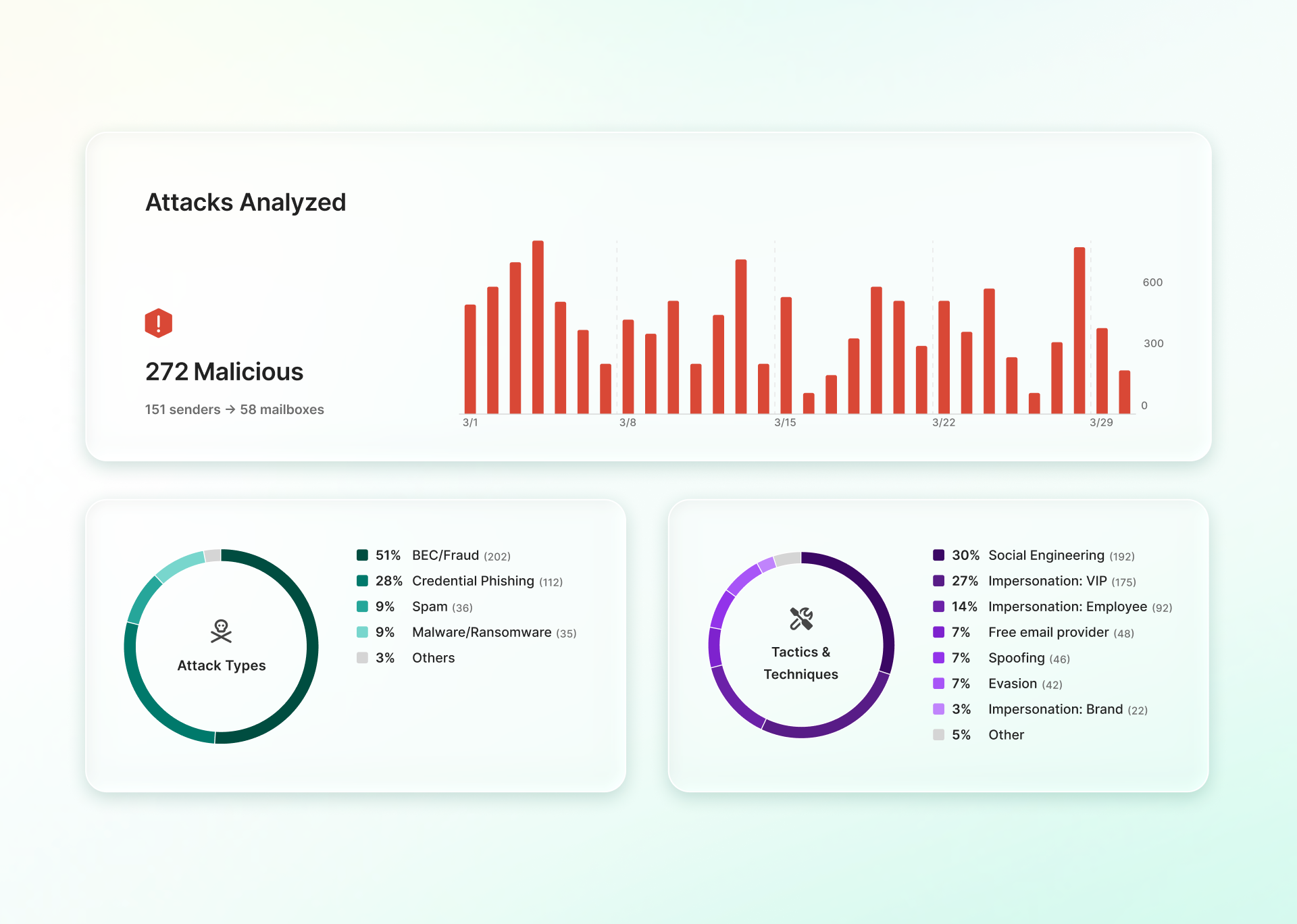Click the Attack Types donut center label
Screen dimensions: 1297x924
[221, 665]
